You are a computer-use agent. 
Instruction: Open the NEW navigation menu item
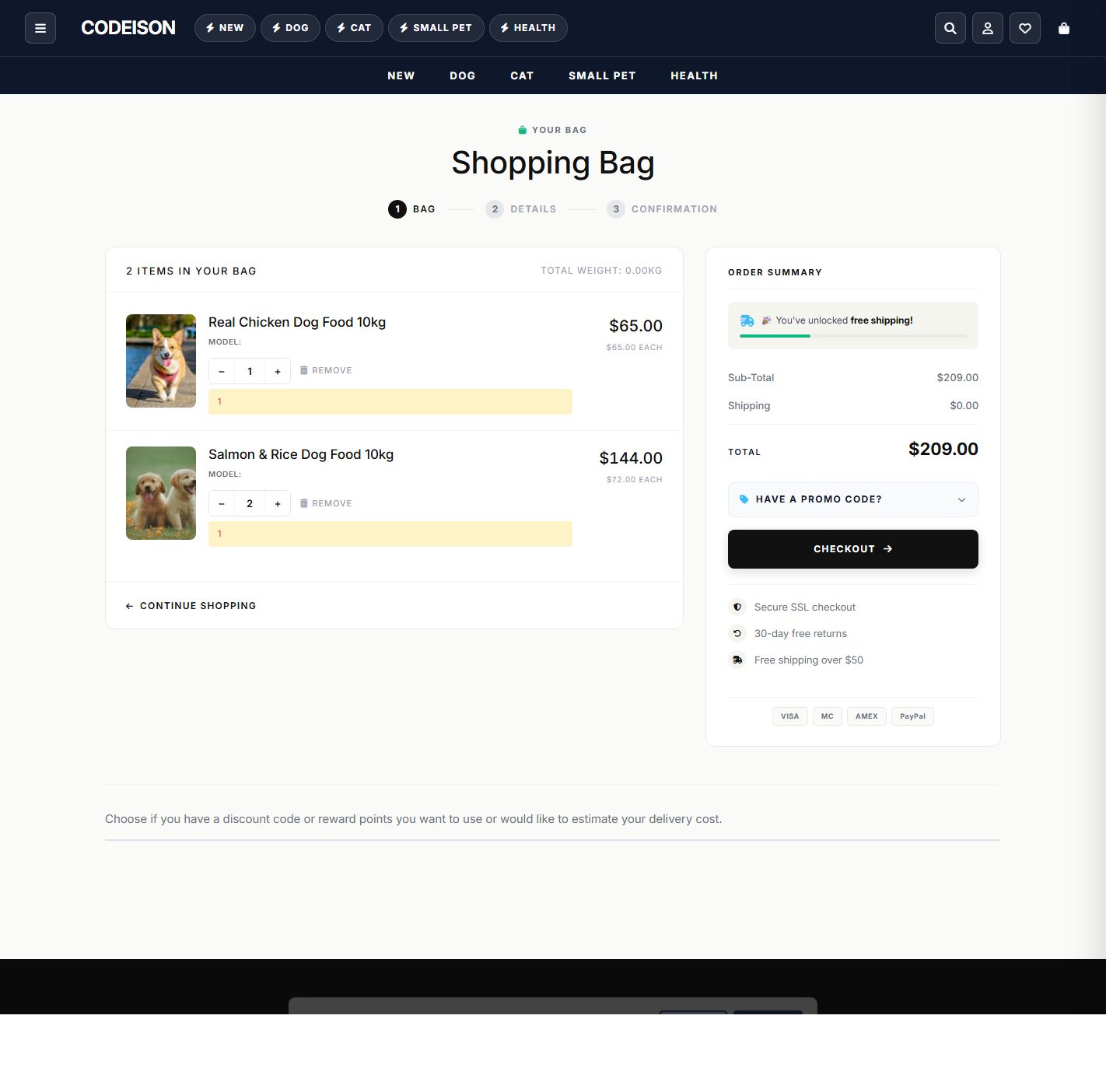(401, 75)
